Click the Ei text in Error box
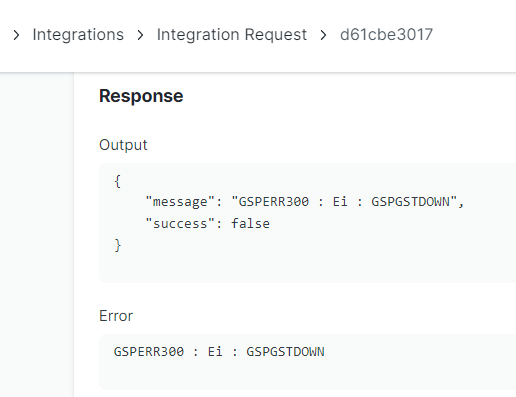This screenshot has width=516, height=397. (215, 352)
